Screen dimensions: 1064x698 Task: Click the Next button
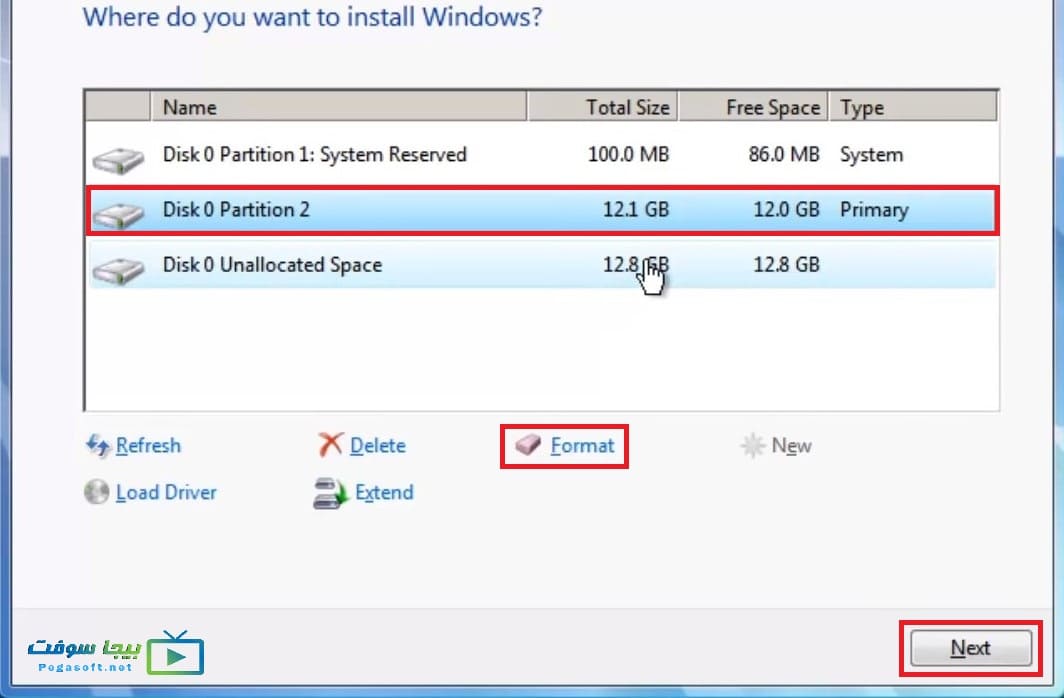970,648
